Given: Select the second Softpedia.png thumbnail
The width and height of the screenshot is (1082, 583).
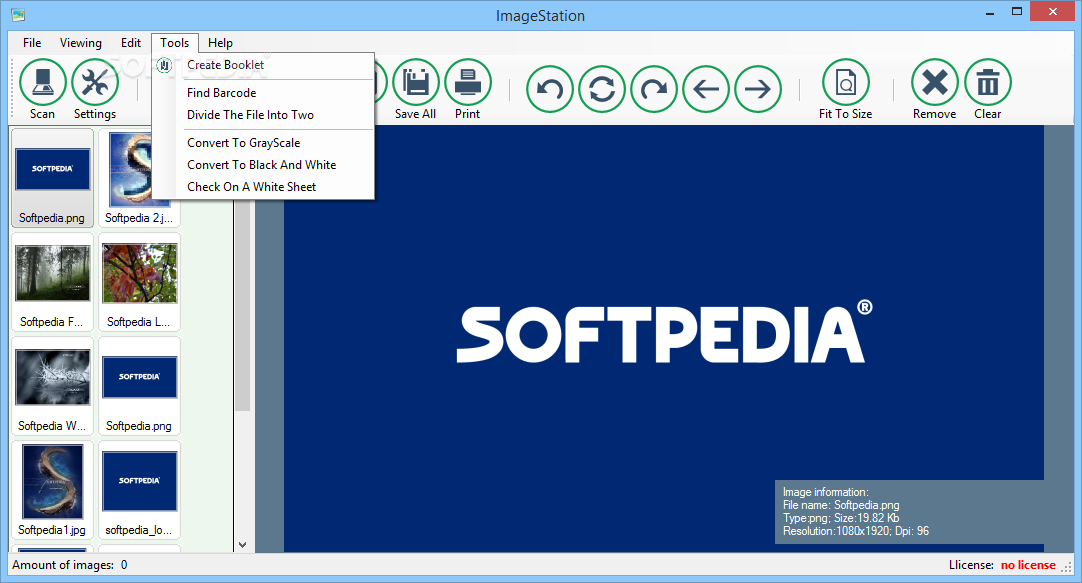Looking at the screenshot, I should click(139, 386).
